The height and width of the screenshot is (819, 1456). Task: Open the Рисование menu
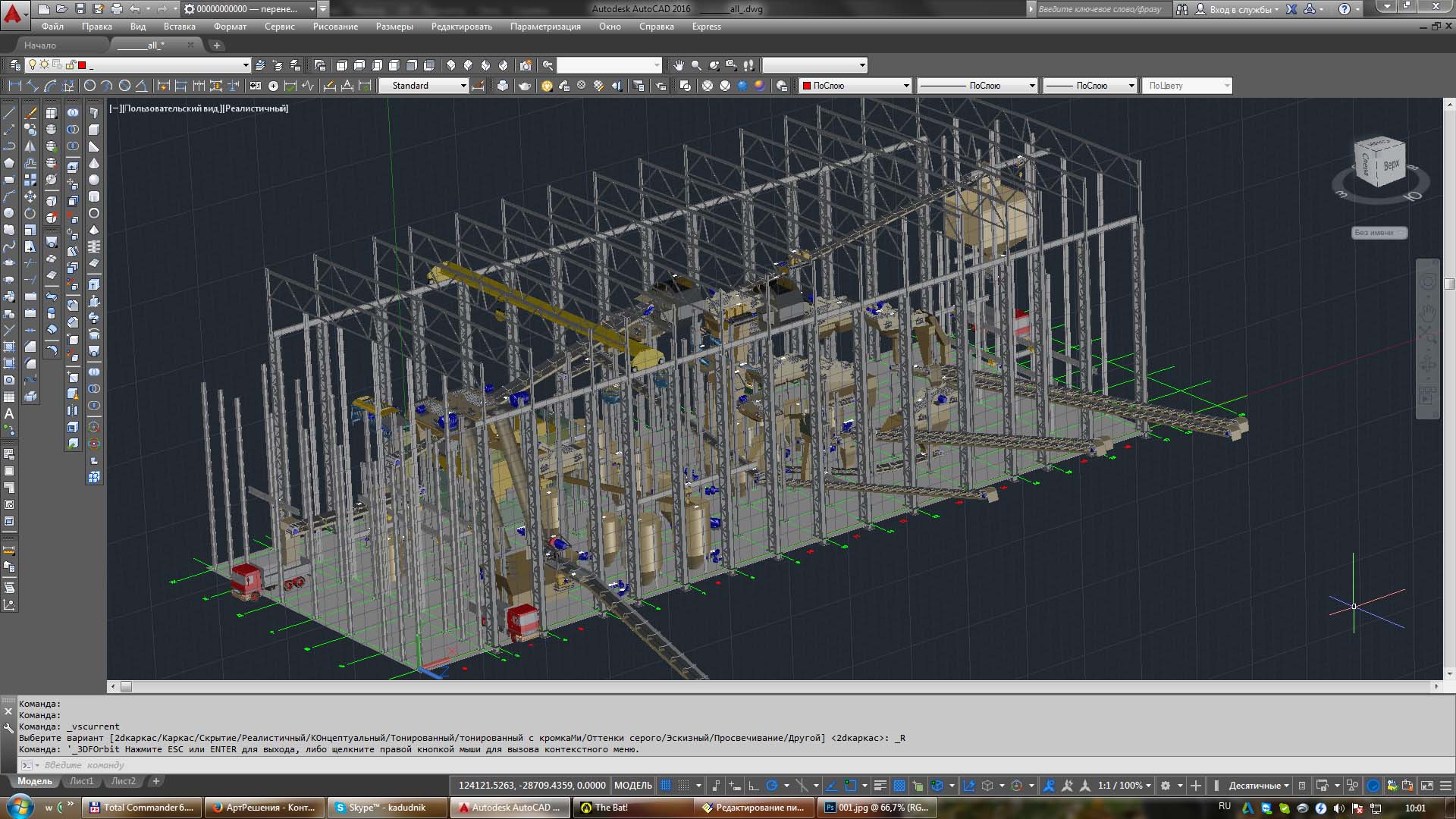[x=334, y=27]
